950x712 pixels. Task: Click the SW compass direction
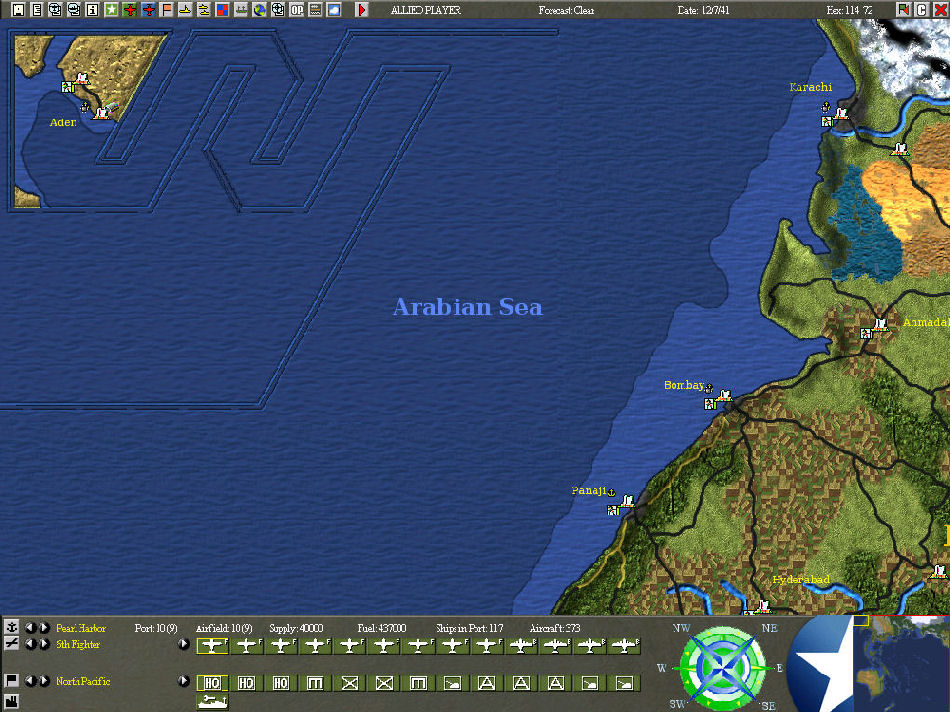(678, 704)
